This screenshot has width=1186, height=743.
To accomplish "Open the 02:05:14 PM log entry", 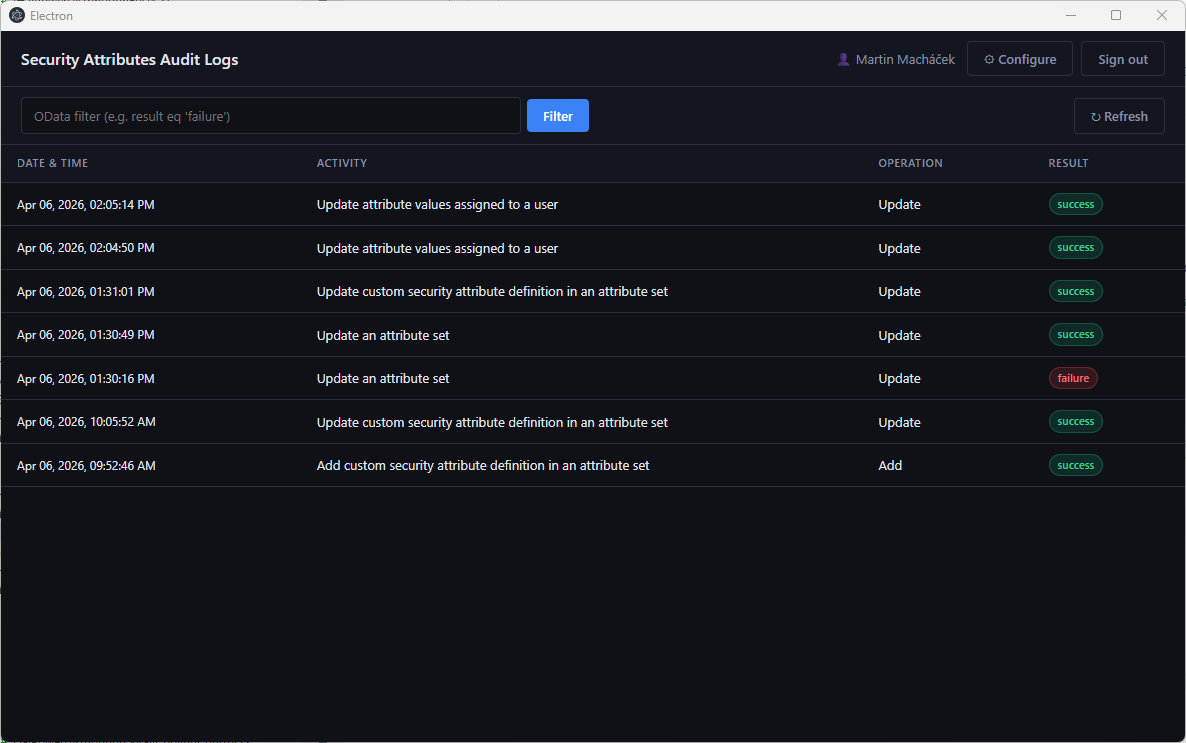I will [x=86, y=205].
